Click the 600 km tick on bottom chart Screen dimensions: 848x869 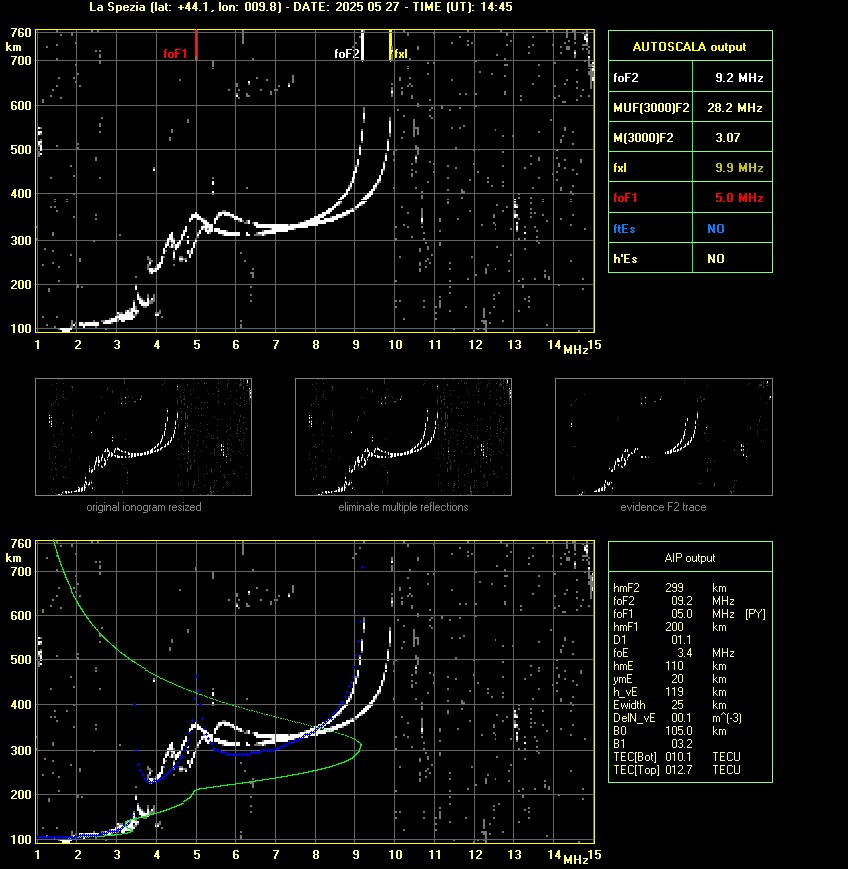[x=21, y=616]
